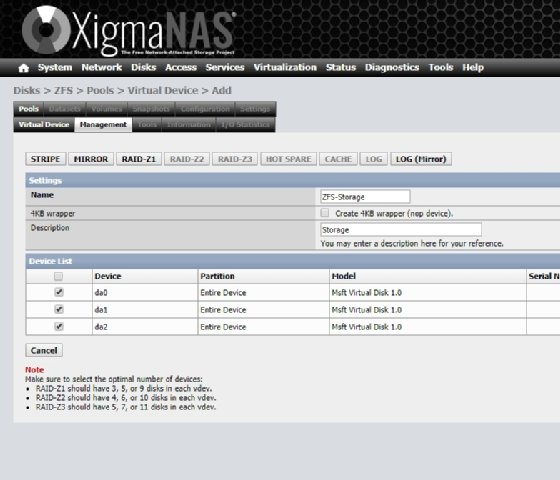Viewport: 560px width, 480px height.
Task: Open the Disks menu
Action: (x=144, y=68)
